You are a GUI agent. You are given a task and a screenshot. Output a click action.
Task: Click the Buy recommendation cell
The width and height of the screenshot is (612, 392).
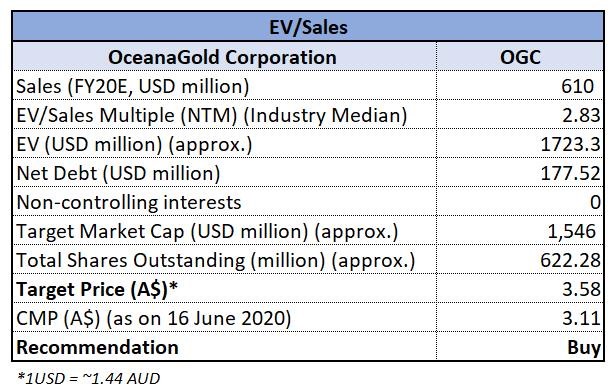[520, 346]
